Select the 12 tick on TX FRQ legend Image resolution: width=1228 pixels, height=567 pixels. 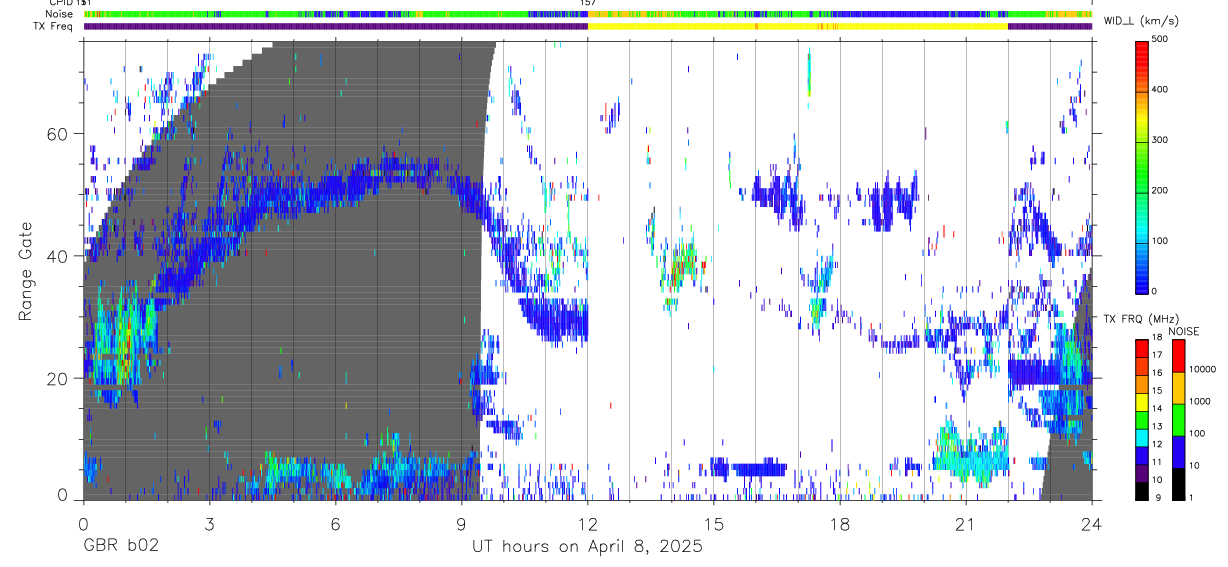(x=1158, y=444)
